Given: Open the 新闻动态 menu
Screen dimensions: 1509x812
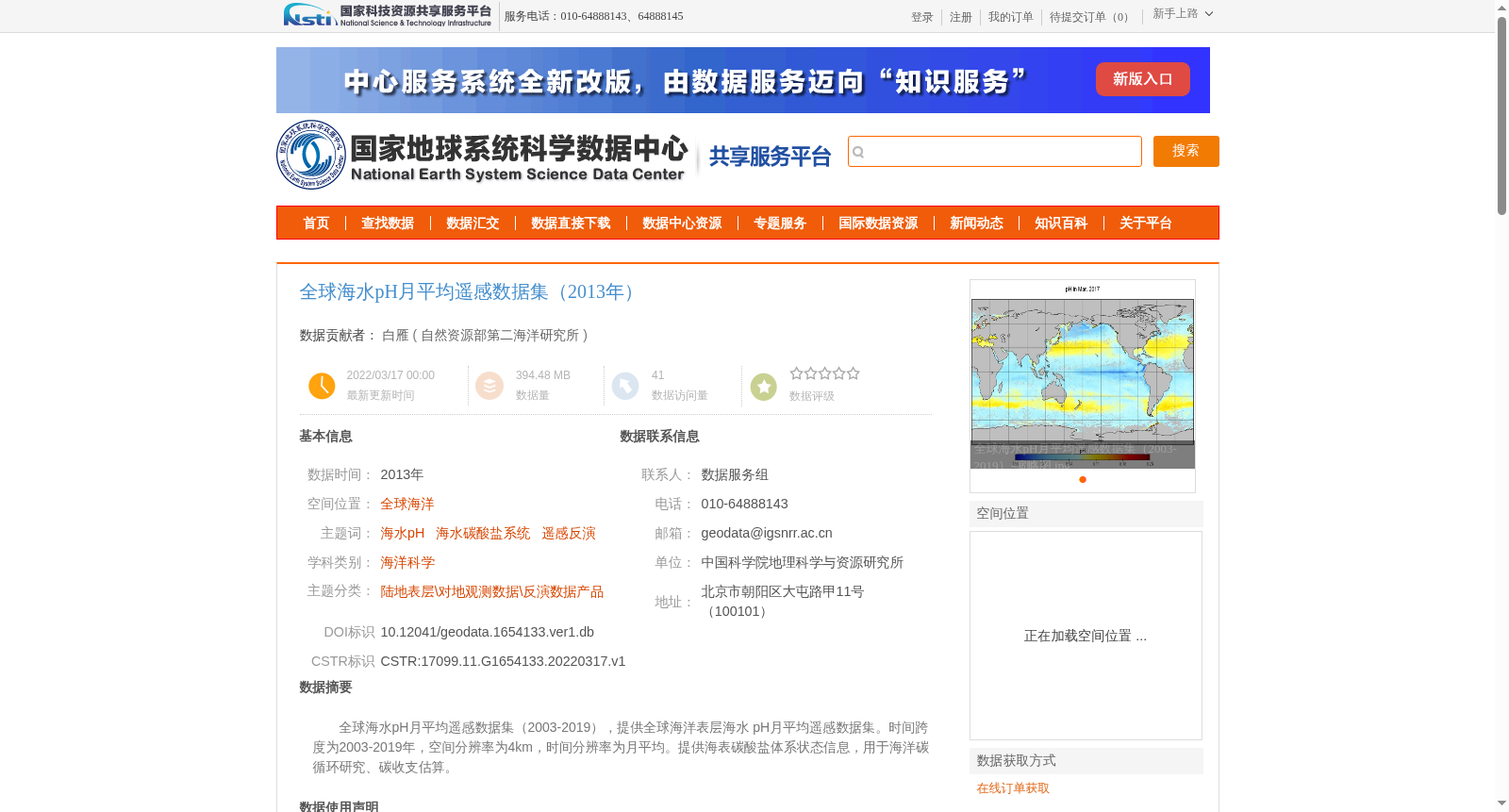Looking at the screenshot, I should (x=976, y=224).
